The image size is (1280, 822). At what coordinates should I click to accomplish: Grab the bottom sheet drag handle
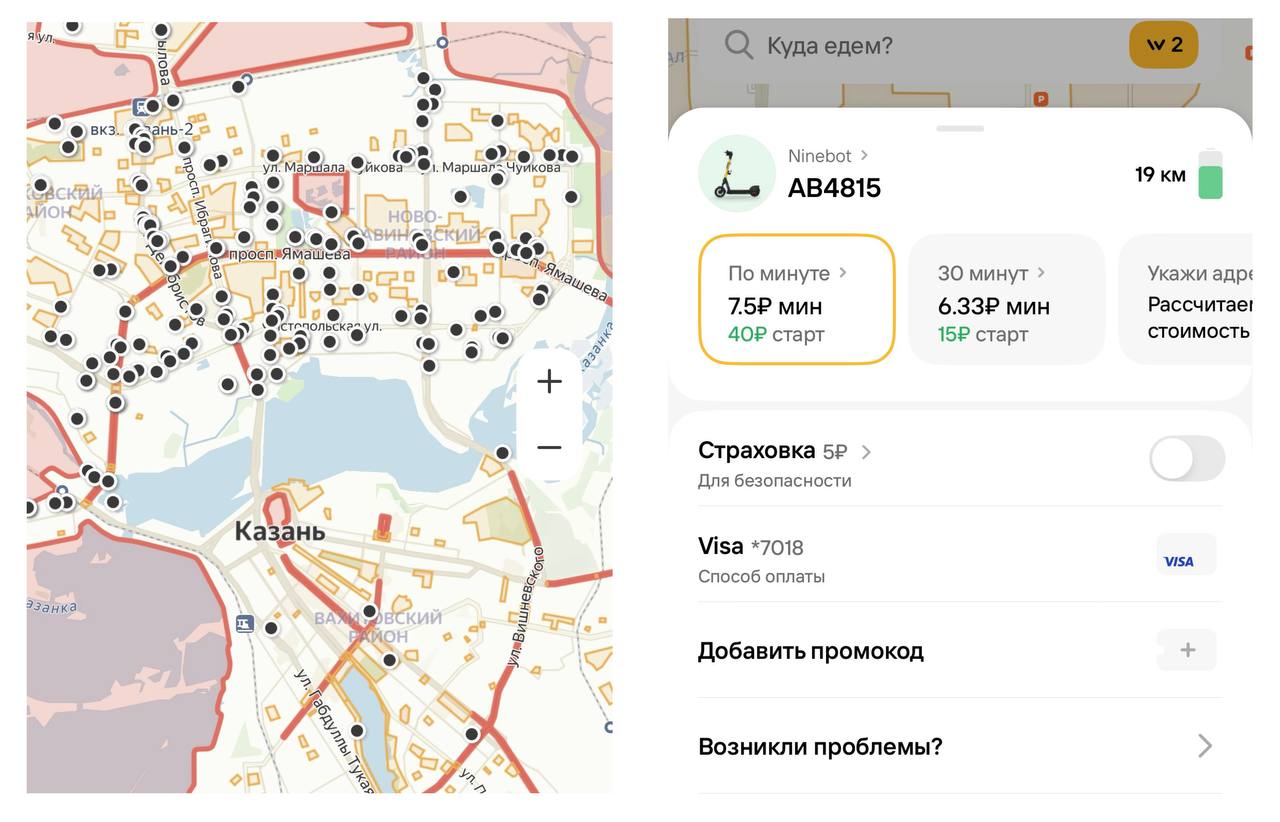pyautogui.click(x=960, y=128)
